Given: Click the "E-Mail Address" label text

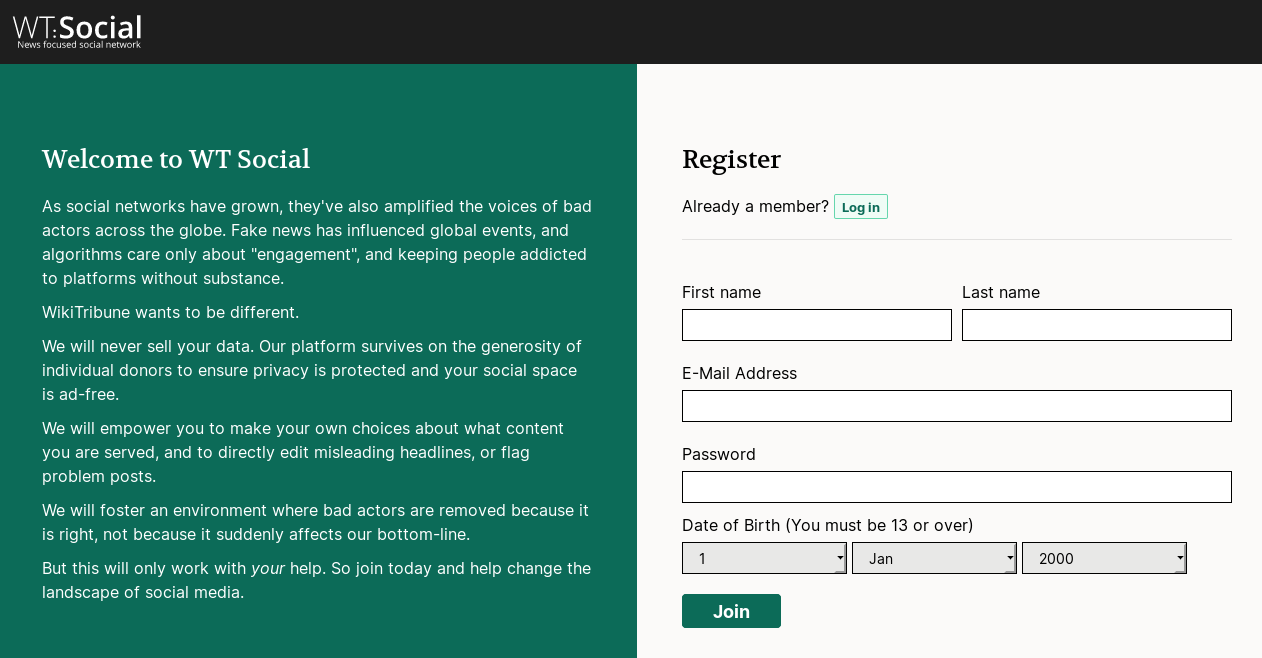Looking at the screenshot, I should tap(739, 373).
